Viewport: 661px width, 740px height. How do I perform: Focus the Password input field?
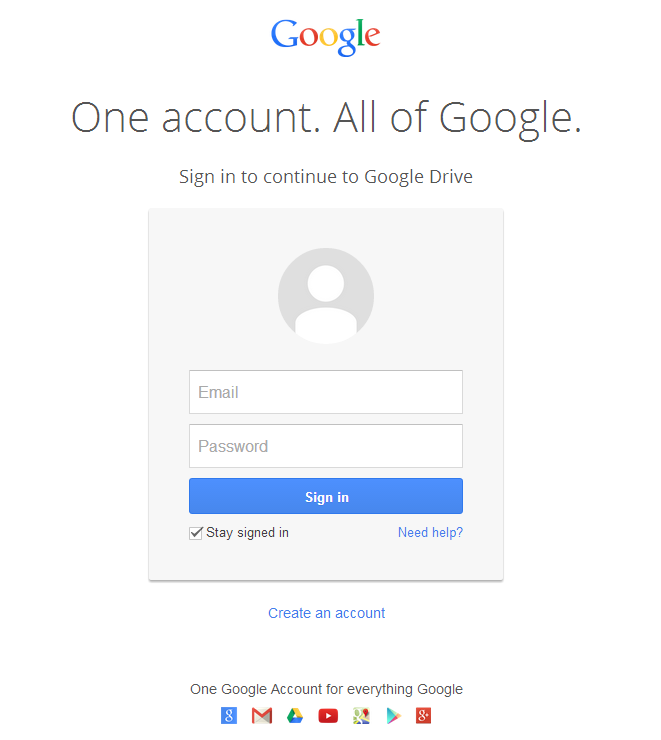tap(326, 446)
